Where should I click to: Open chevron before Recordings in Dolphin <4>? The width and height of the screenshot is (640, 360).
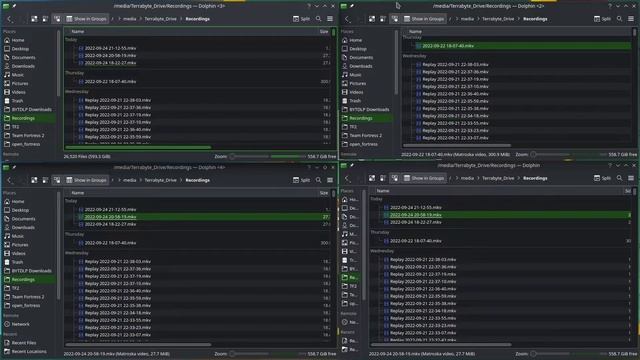181,180
